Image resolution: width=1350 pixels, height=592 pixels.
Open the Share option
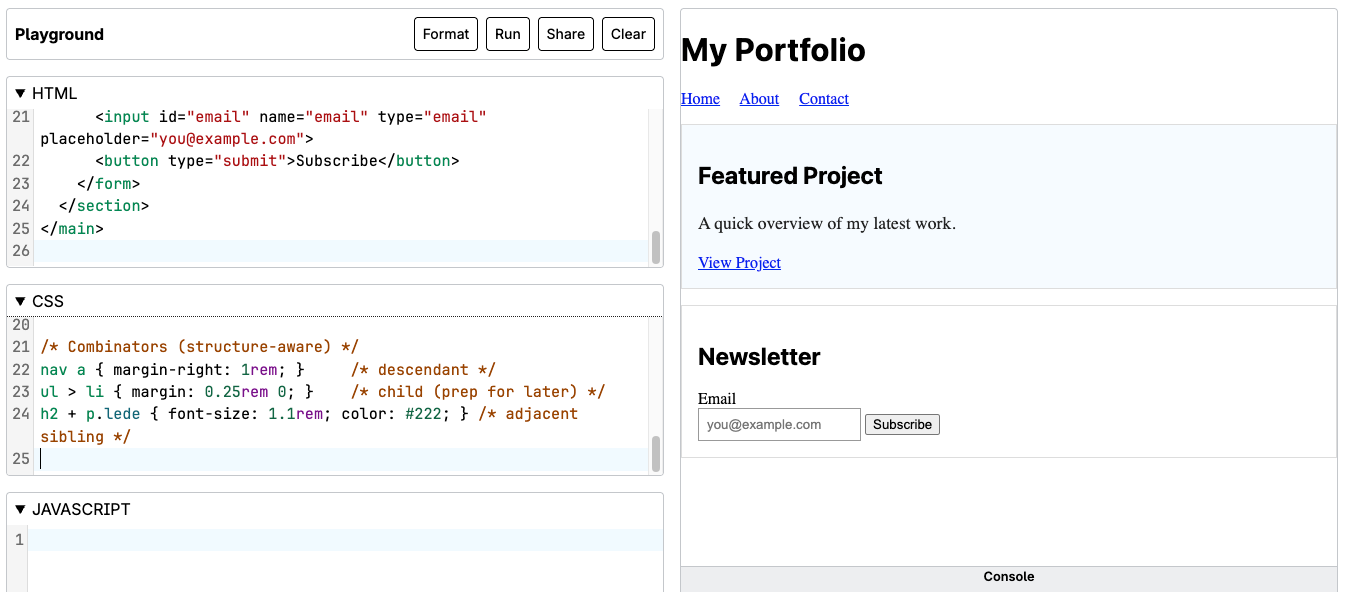pyautogui.click(x=566, y=34)
